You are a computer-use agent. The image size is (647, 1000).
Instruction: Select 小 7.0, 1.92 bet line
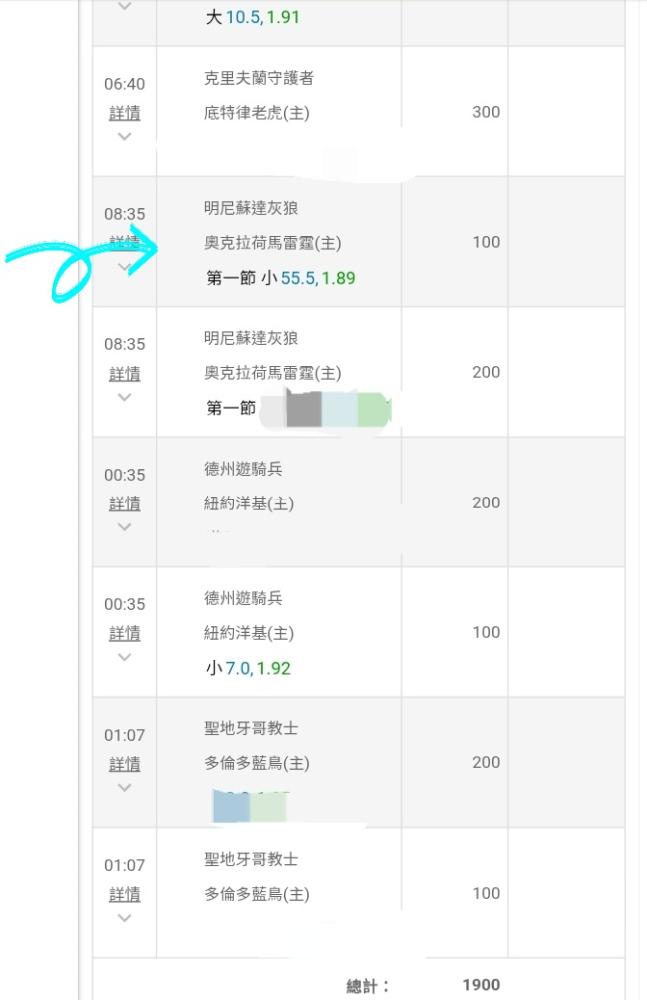pos(248,668)
